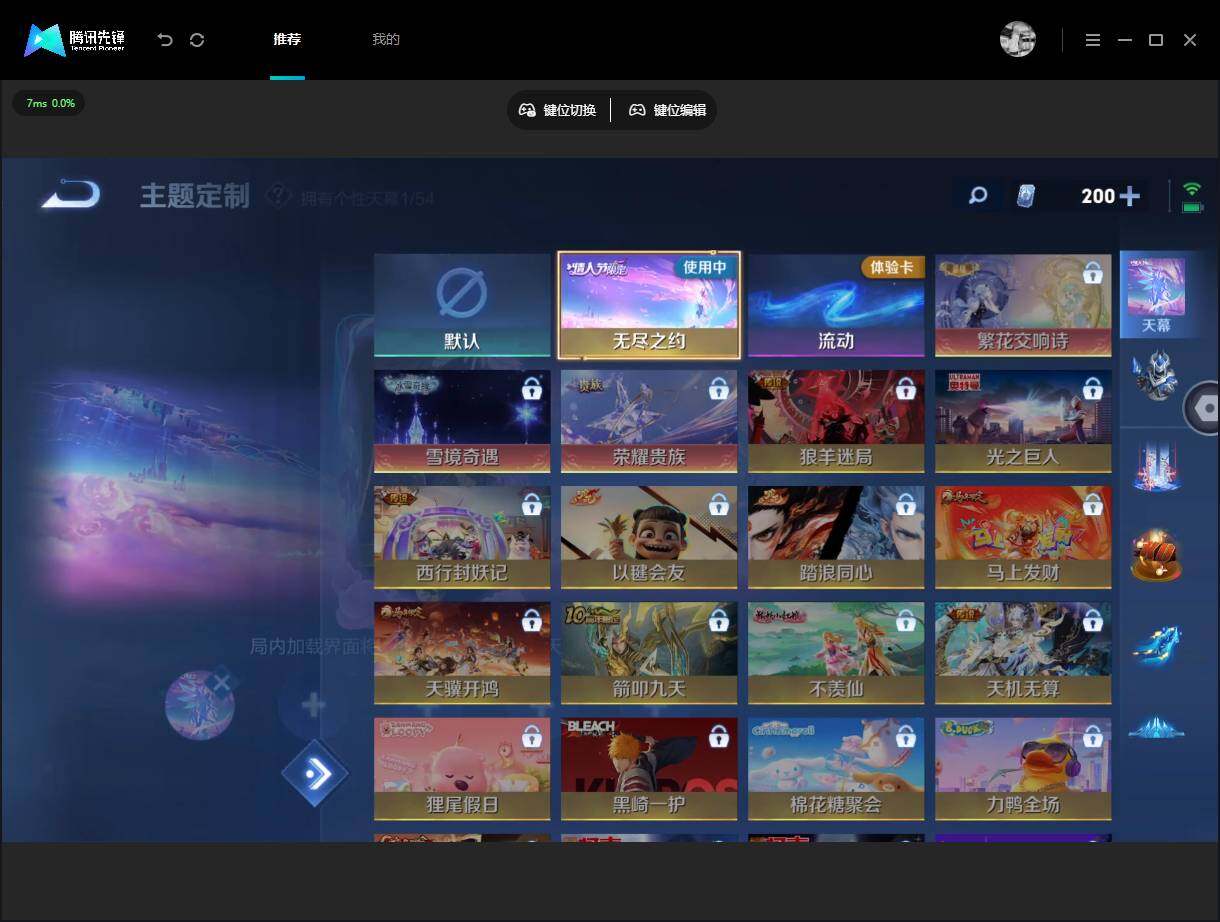The height and width of the screenshot is (922, 1220).
Task: Select the 棉花糖聚会 theme
Action: tap(836, 769)
